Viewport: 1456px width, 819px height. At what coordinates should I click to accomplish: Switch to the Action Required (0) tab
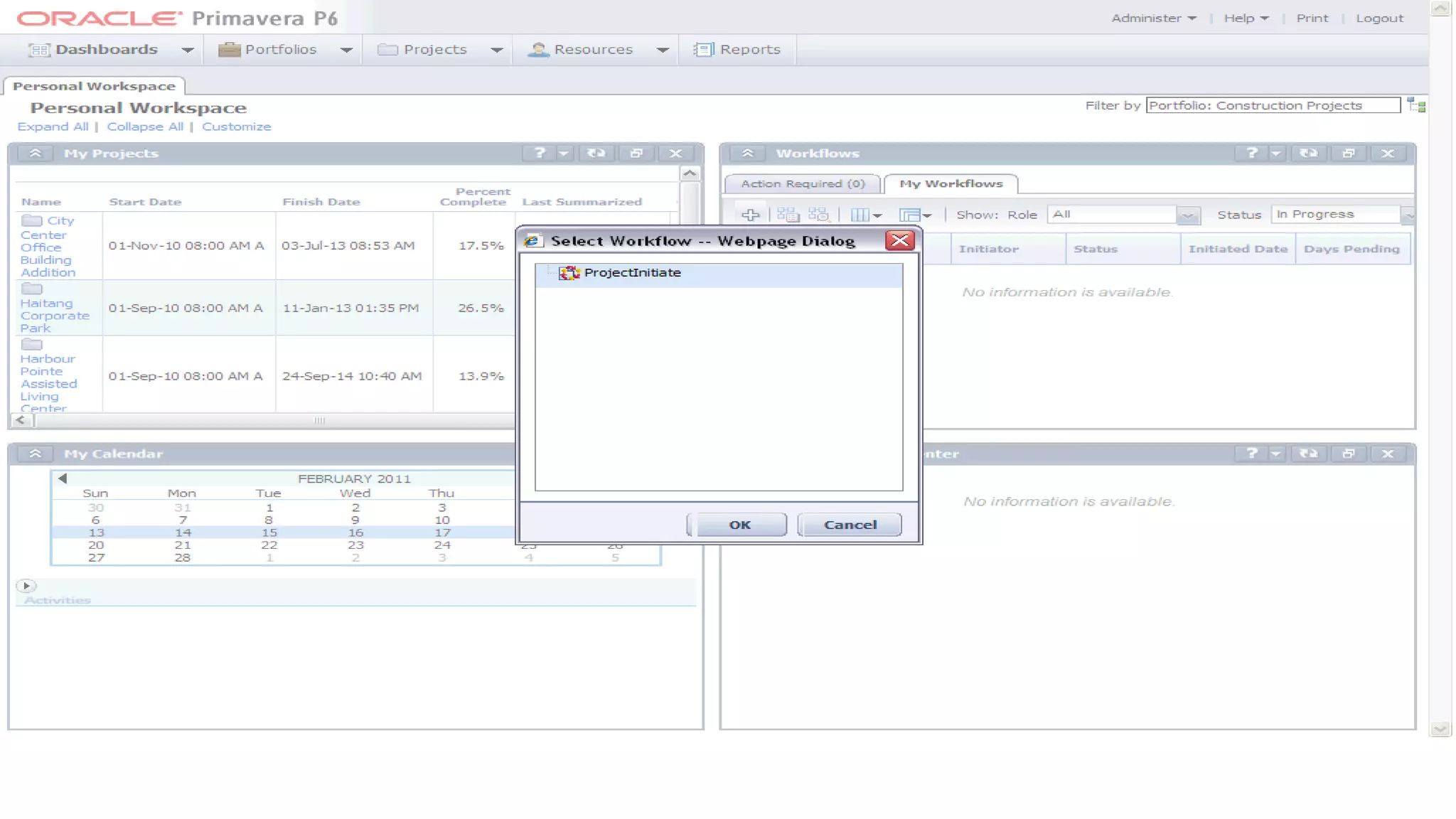coord(803,184)
